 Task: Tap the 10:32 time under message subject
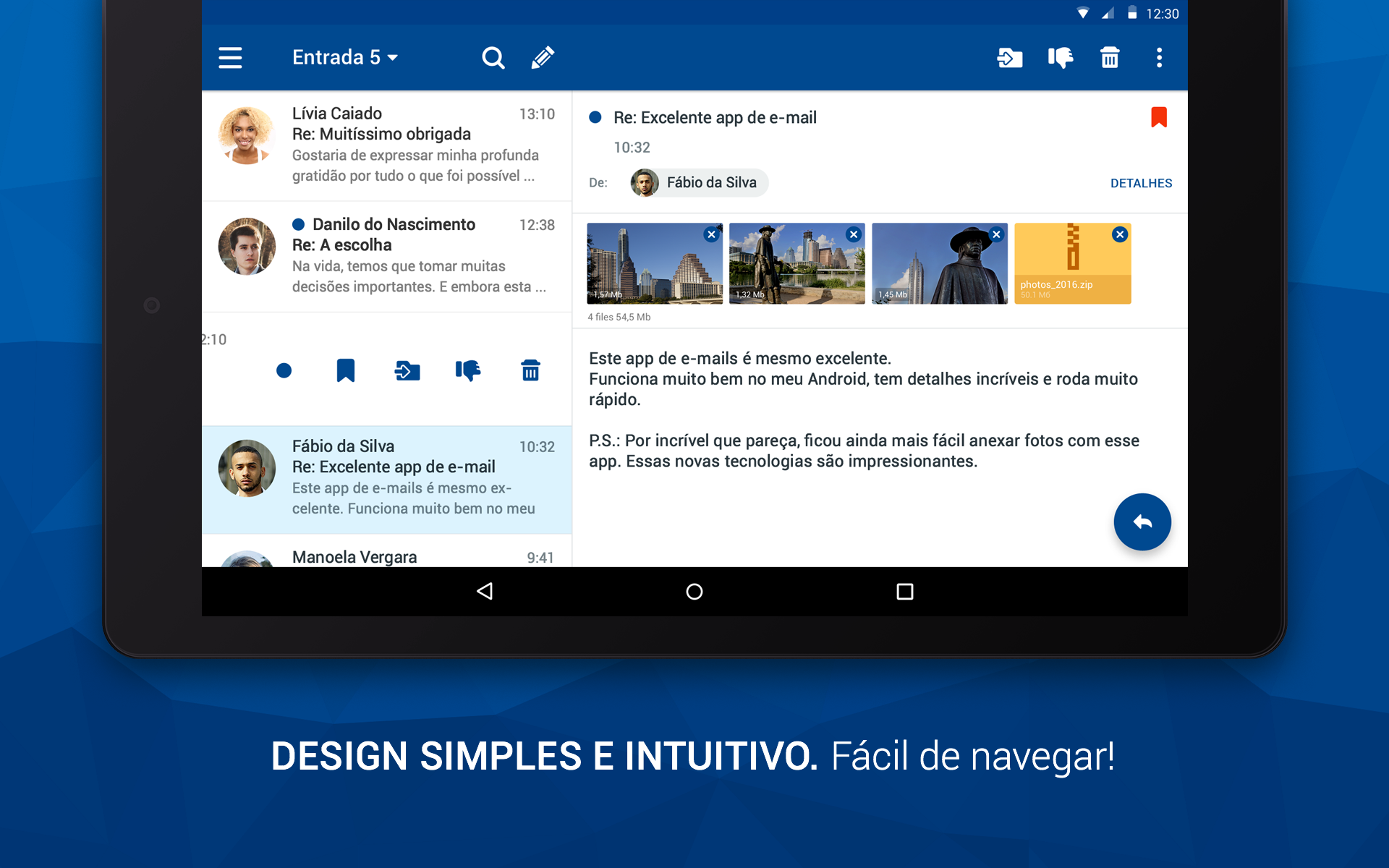(632, 148)
